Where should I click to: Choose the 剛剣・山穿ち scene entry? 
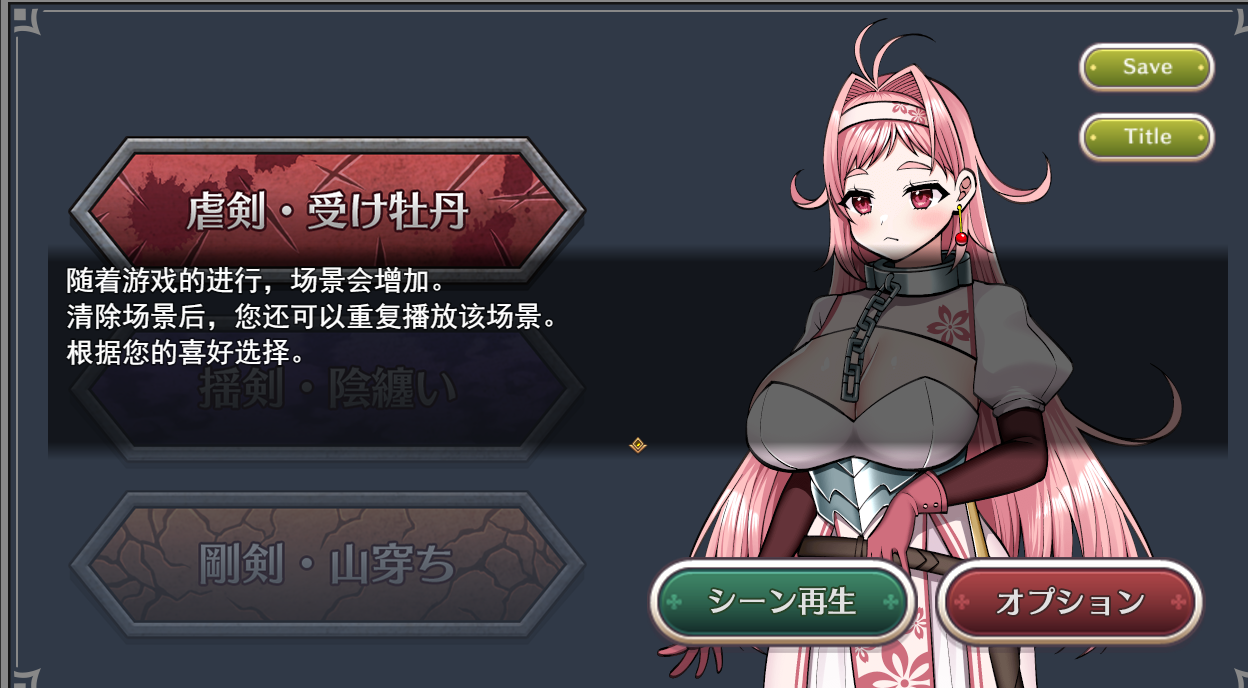click(327, 565)
